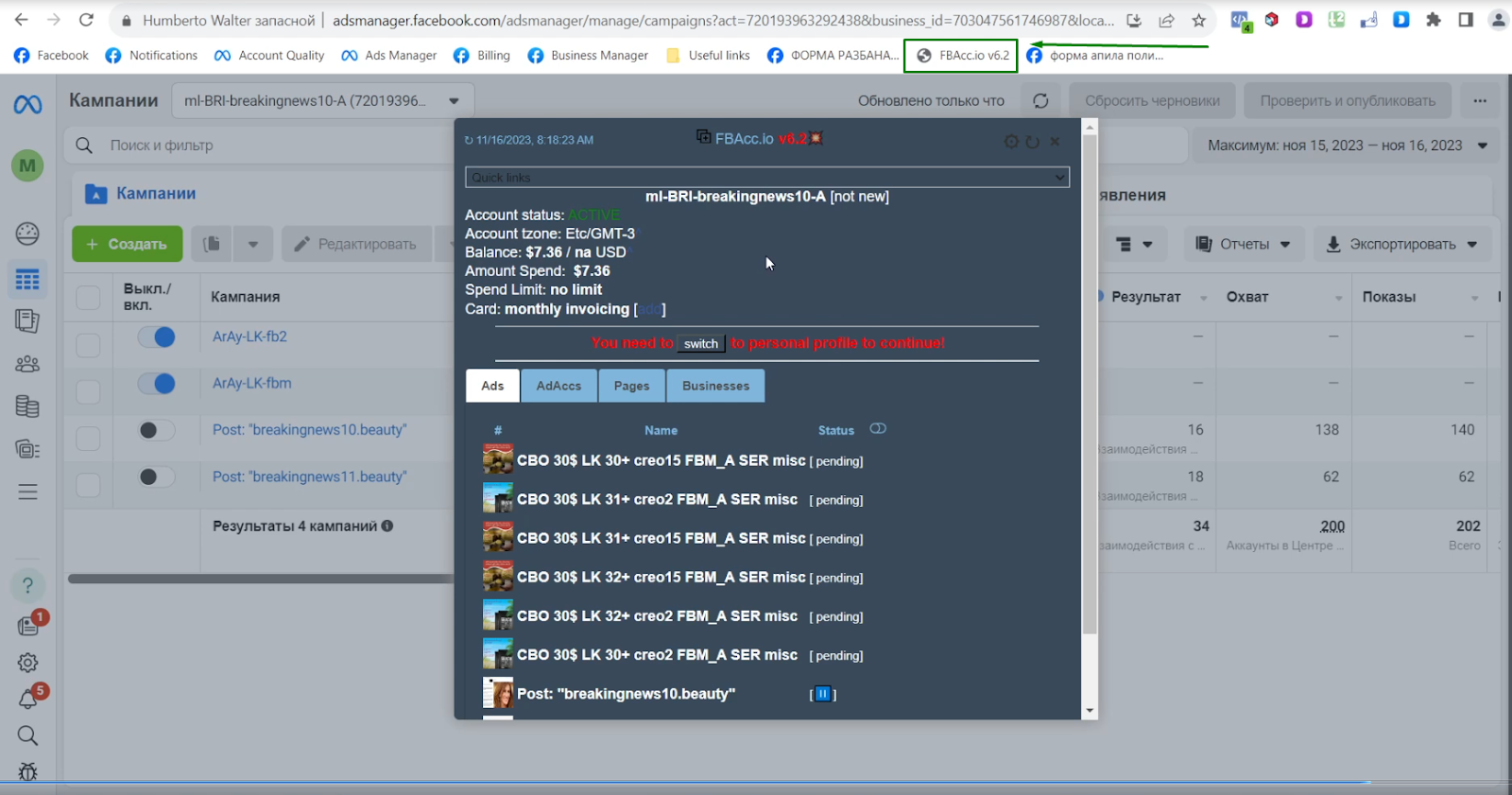The width and height of the screenshot is (1512, 795).
Task: Close the FBAcc.io popup with X
Action: tap(1055, 142)
